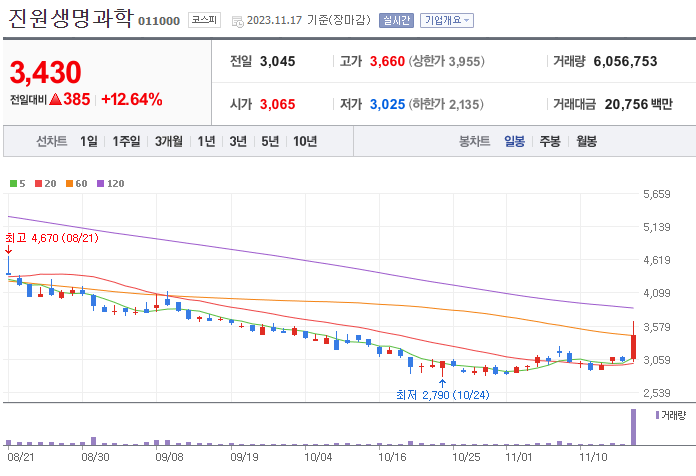Click the 3,059 price axis label
696x476 pixels.
point(656,360)
